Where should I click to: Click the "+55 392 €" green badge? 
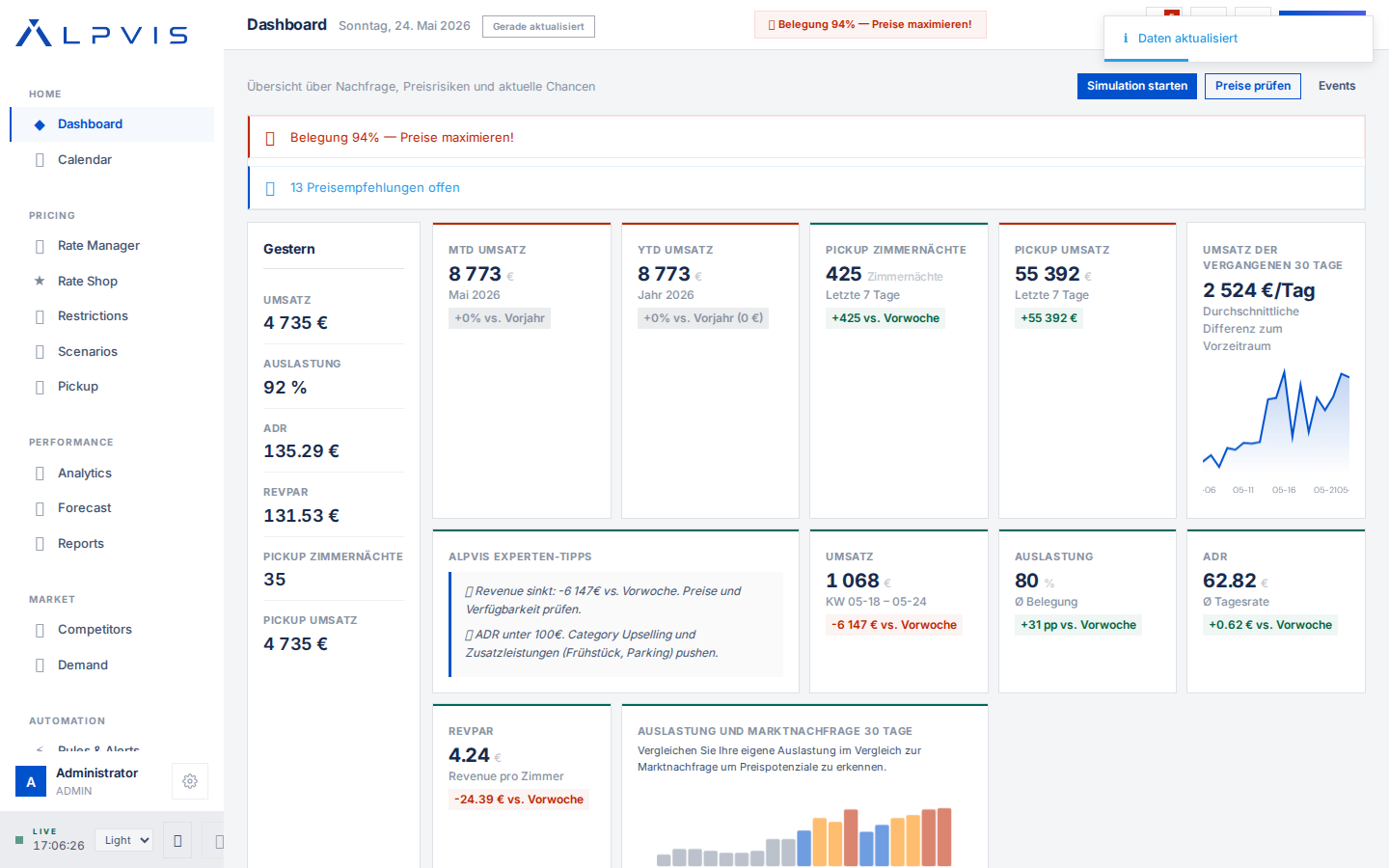tap(1049, 318)
